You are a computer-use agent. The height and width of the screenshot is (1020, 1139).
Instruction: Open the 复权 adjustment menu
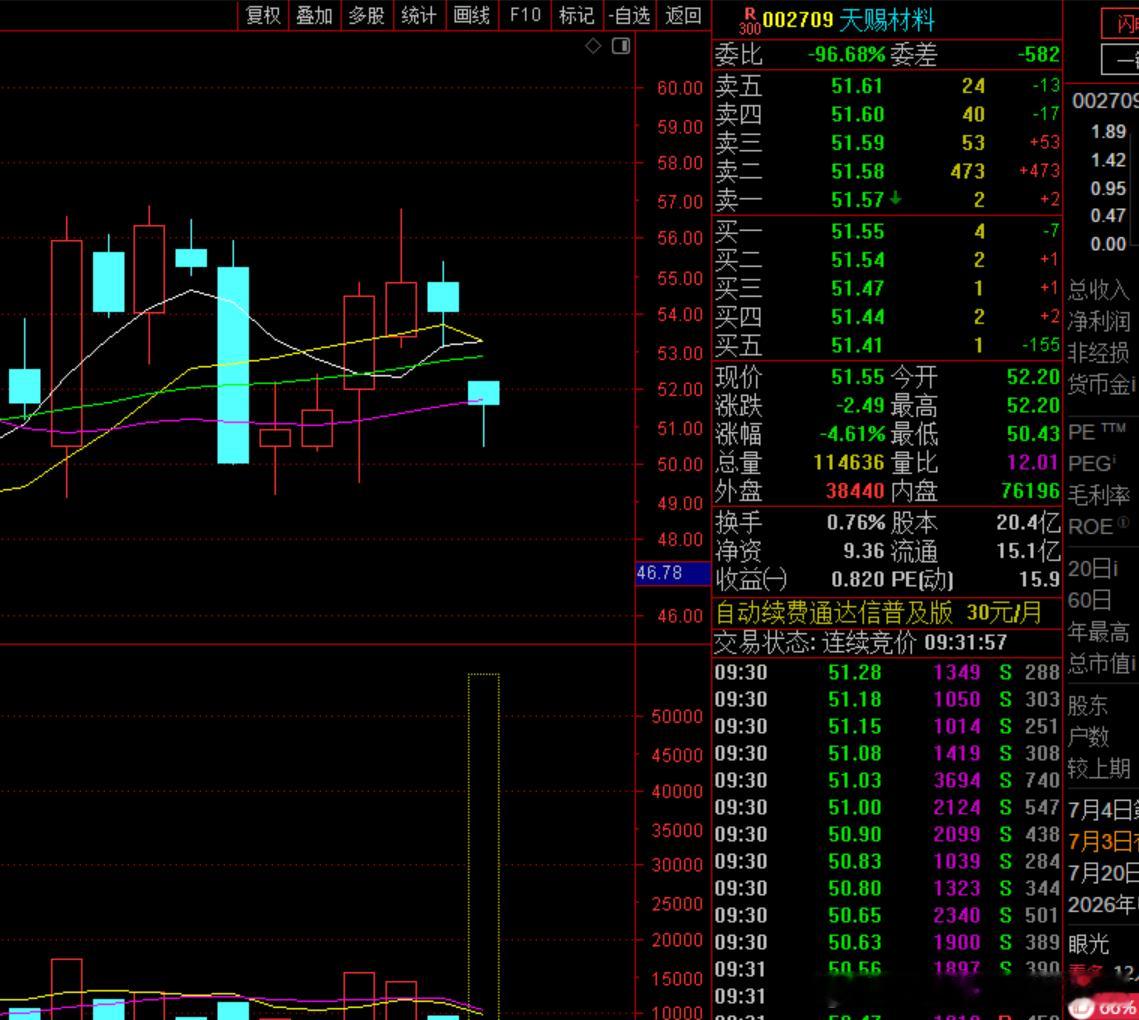coord(263,15)
